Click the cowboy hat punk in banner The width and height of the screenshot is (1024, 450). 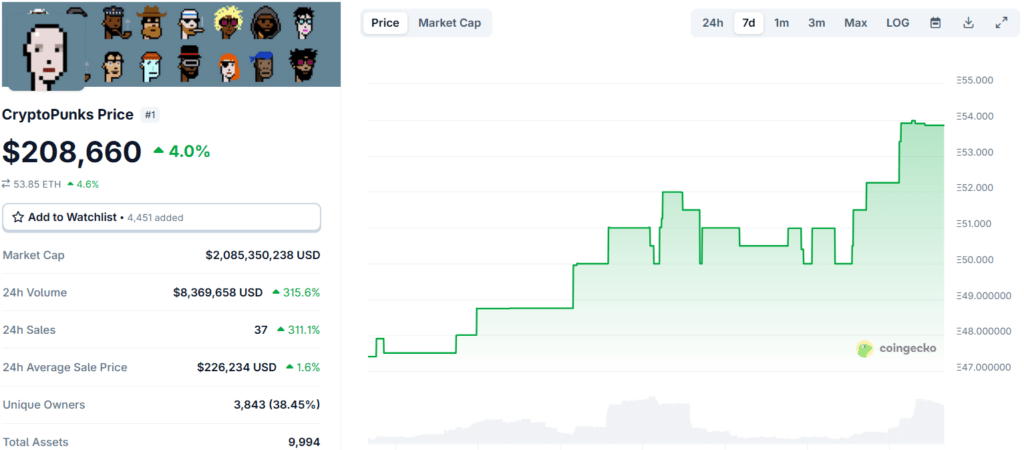point(152,22)
